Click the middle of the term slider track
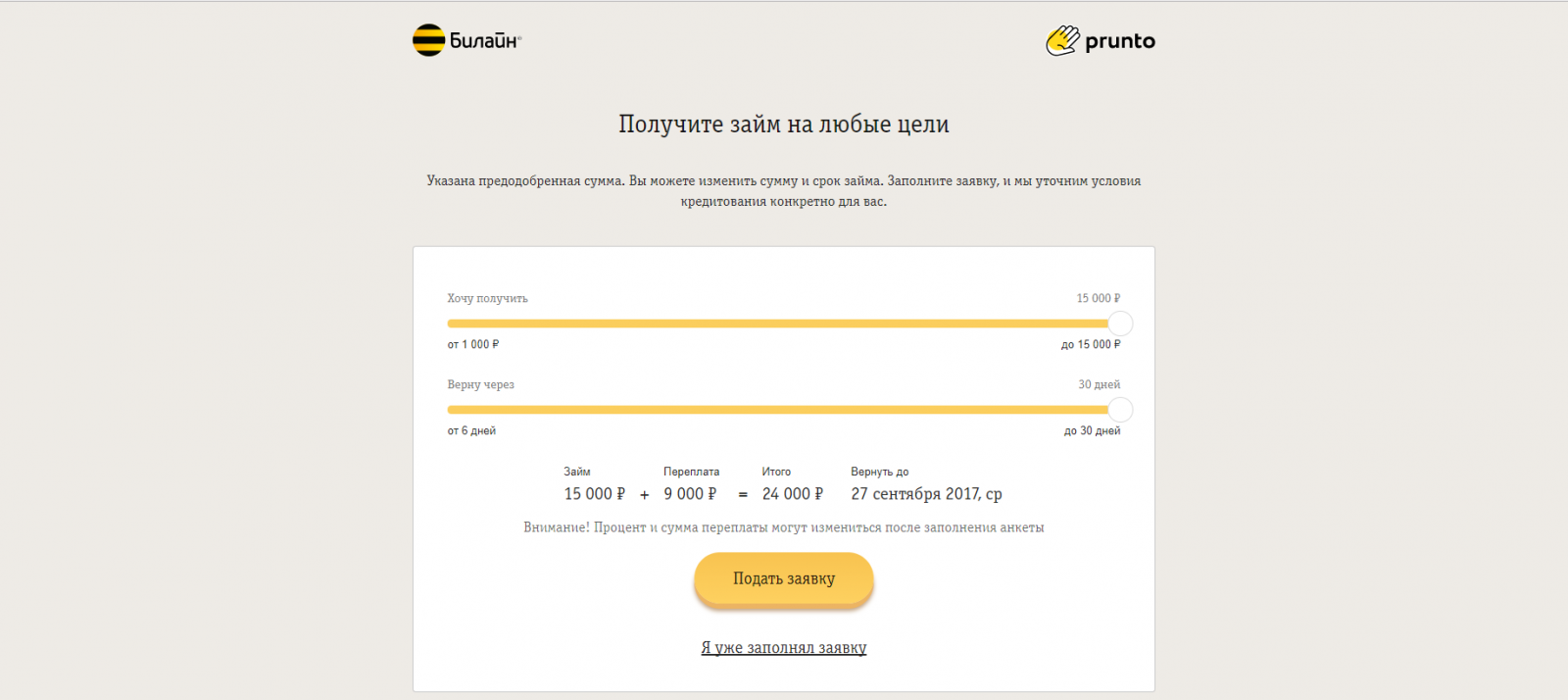This screenshot has width=1568, height=700. pyautogui.click(x=784, y=410)
